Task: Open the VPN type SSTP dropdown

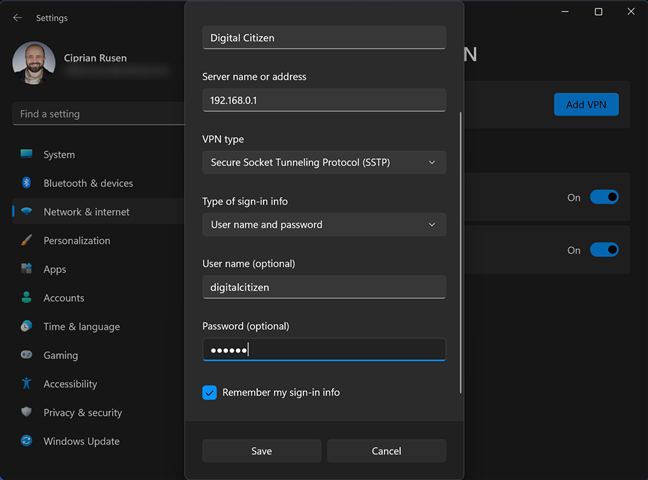Action: (324, 162)
